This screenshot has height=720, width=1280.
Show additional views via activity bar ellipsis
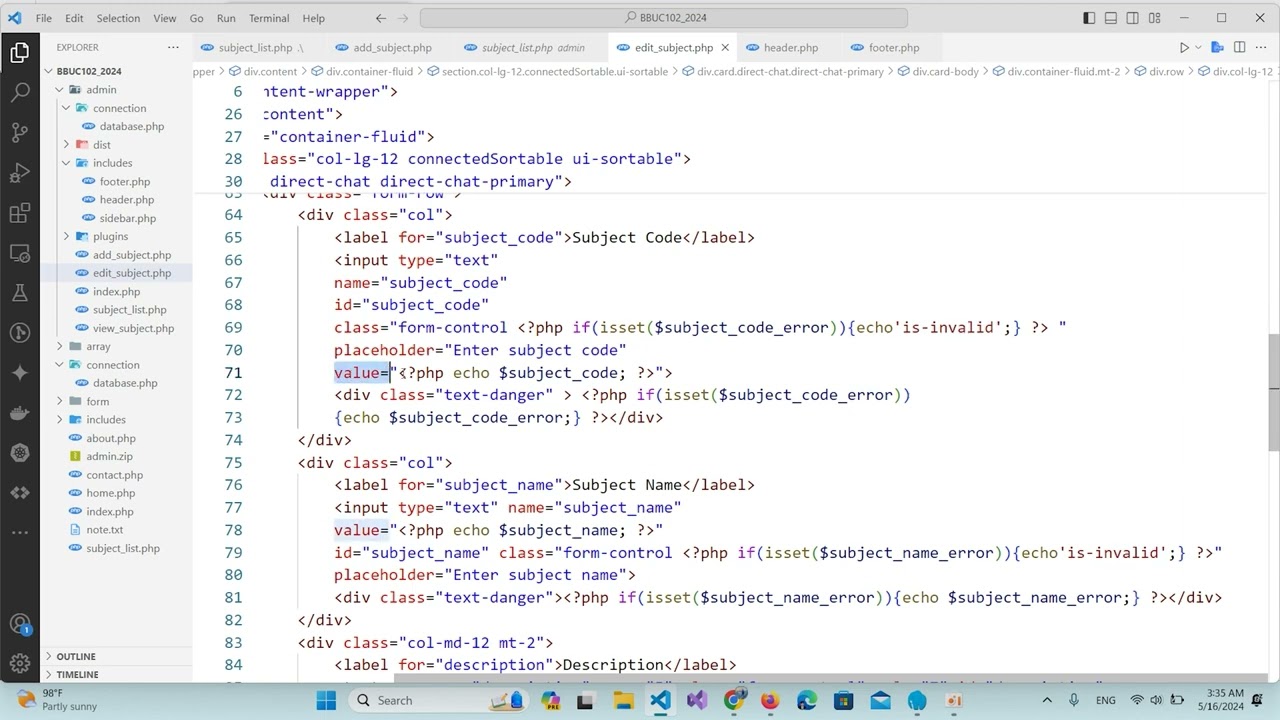[x=19, y=533]
